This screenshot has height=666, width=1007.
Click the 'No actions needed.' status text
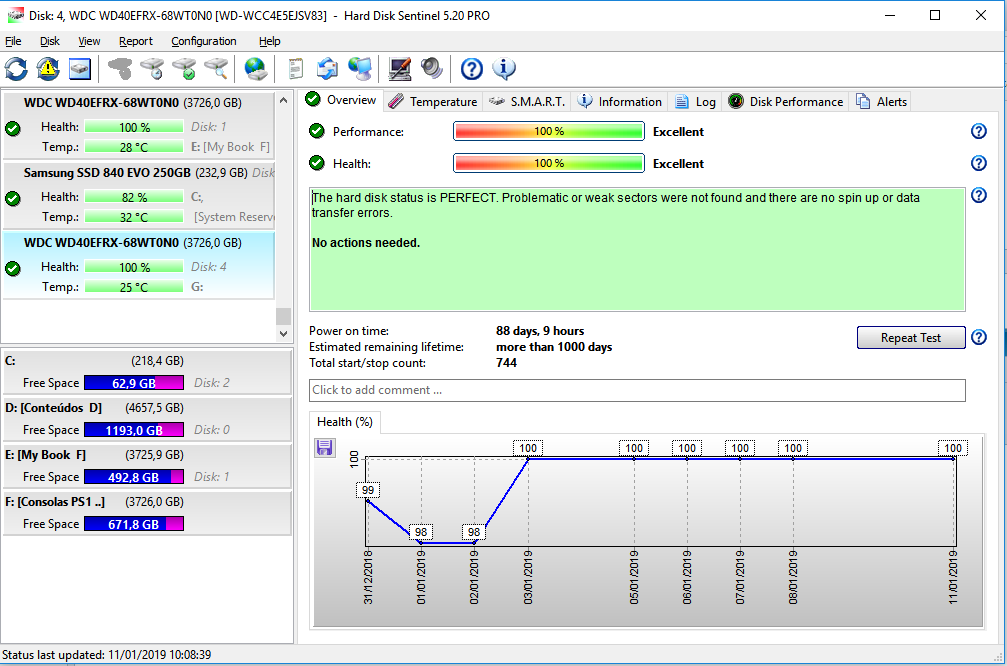coord(365,243)
